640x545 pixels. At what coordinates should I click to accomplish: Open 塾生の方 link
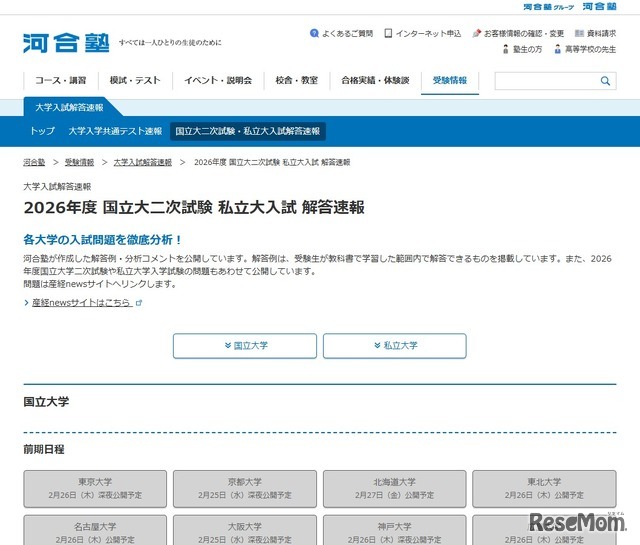click(527, 49)
